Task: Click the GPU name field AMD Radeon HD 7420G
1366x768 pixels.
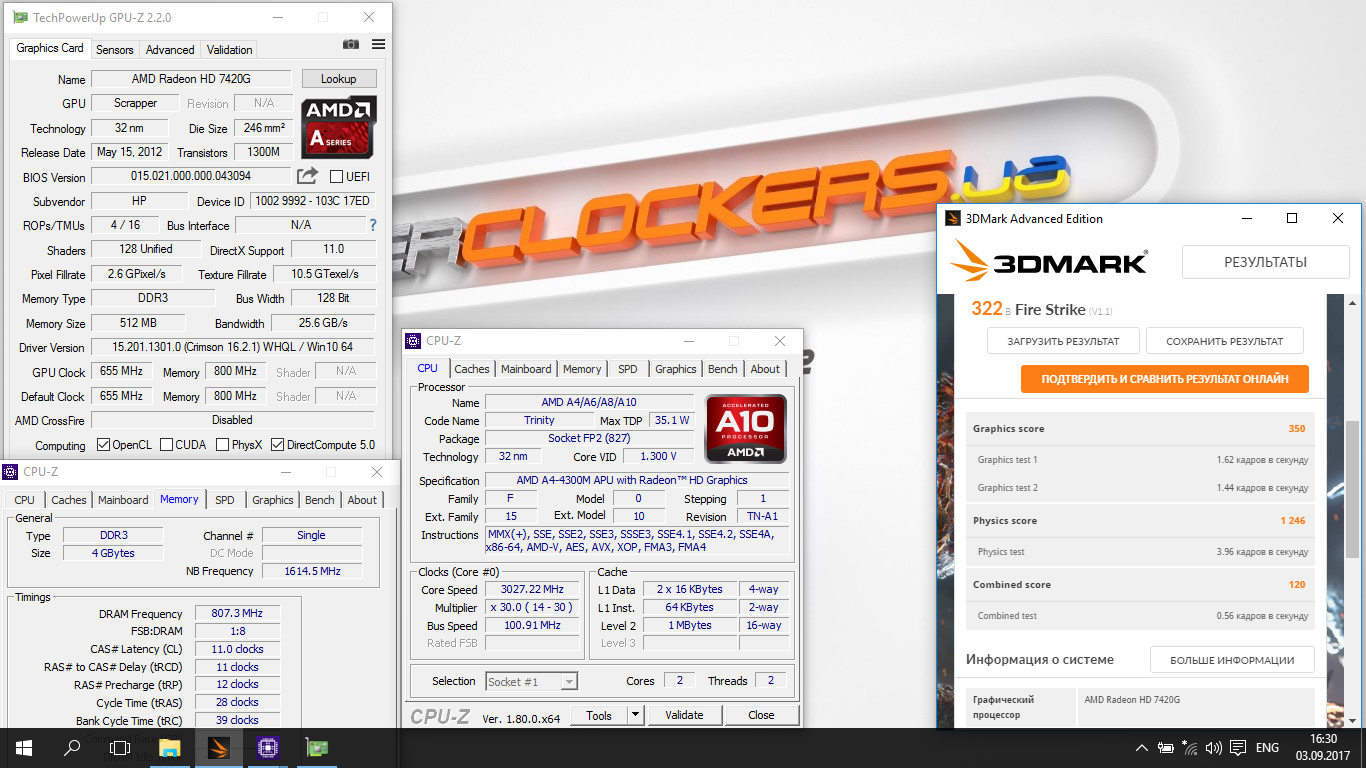Action: click(191, 79)
